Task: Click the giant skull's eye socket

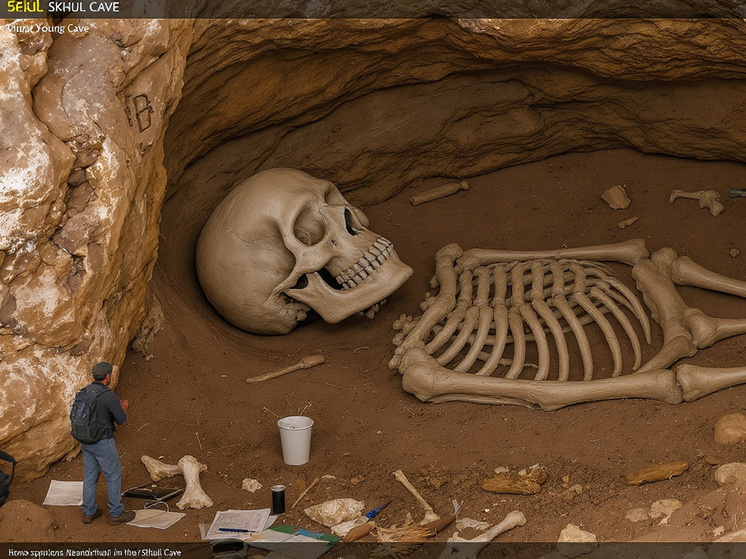Action: point(309,228)
